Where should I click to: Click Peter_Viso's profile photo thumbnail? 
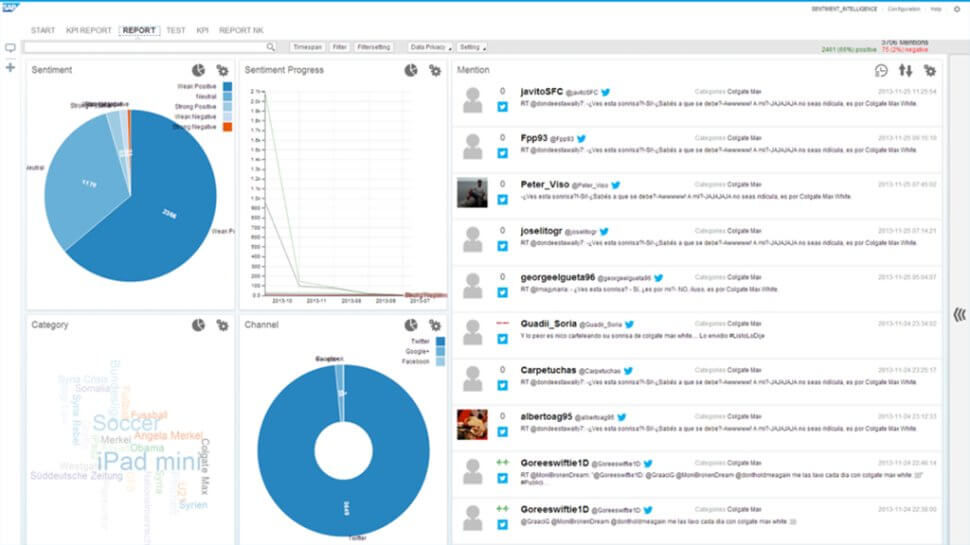472,192
